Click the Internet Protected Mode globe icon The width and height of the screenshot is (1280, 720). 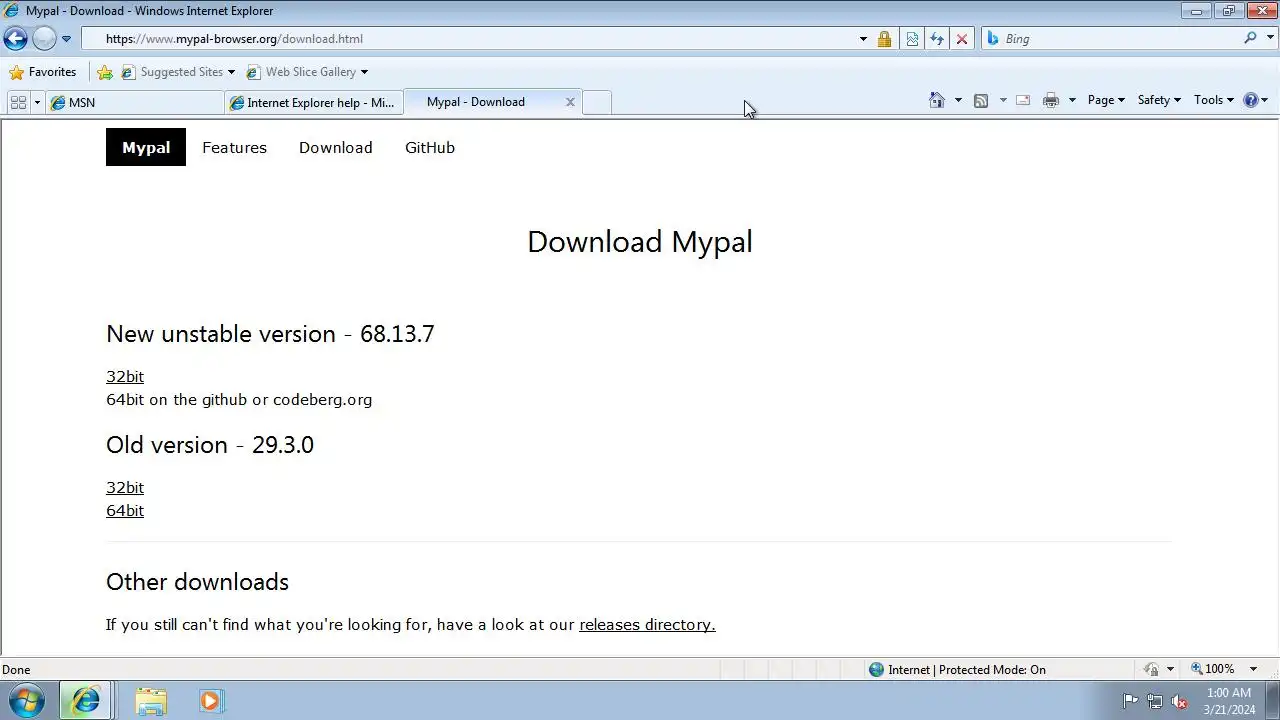coord(876,670)
